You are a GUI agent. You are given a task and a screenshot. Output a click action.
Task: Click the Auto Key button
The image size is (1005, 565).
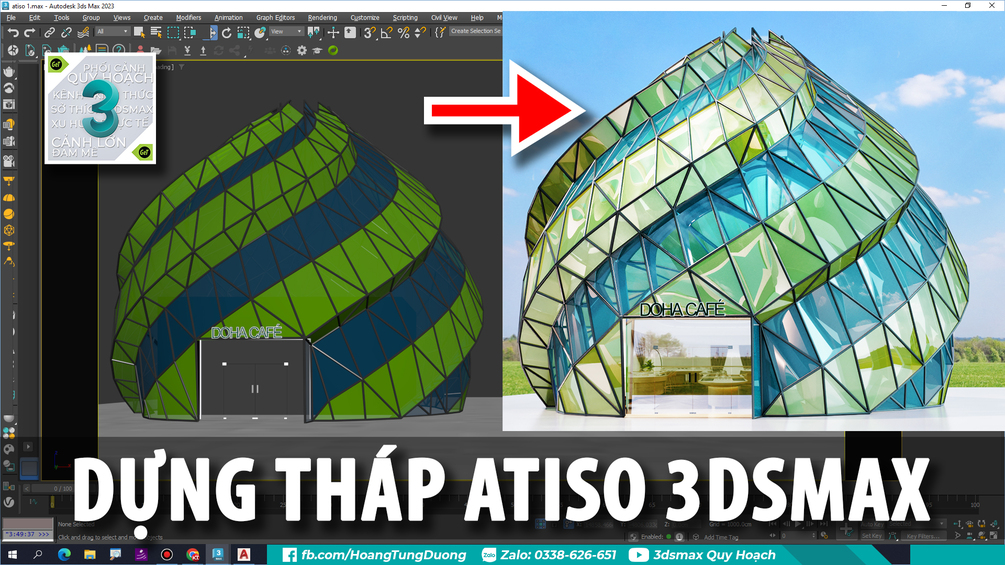873,525
